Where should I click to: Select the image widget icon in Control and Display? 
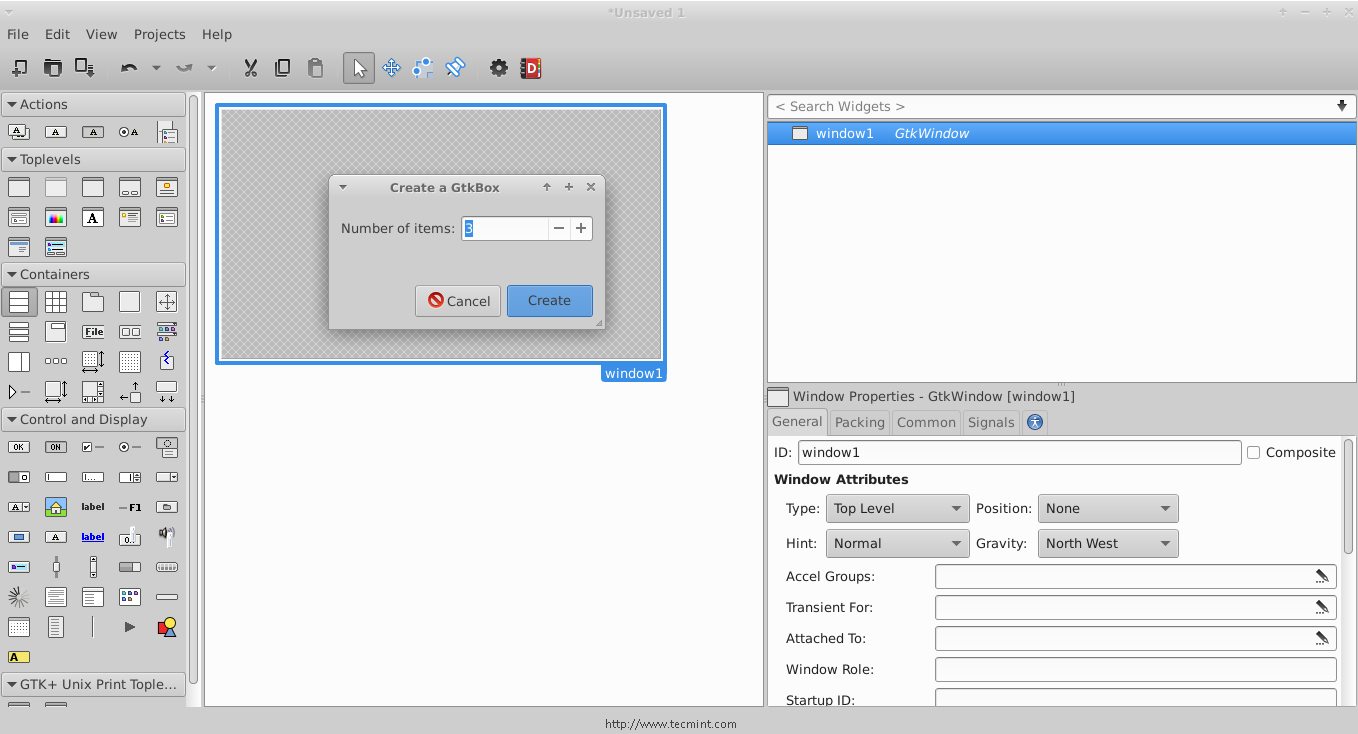coord(56,507)
